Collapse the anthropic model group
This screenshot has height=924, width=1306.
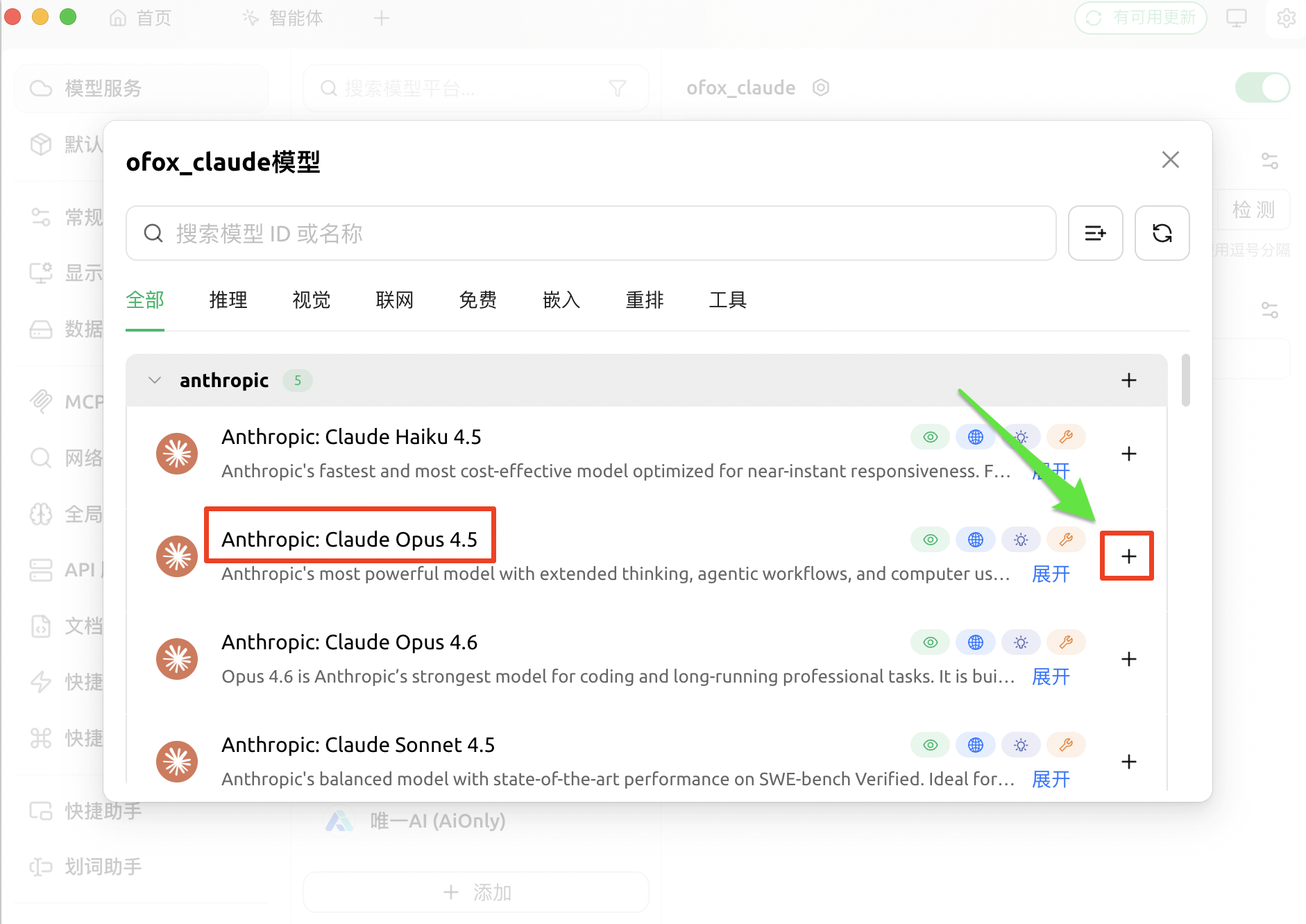click(155, 380)
